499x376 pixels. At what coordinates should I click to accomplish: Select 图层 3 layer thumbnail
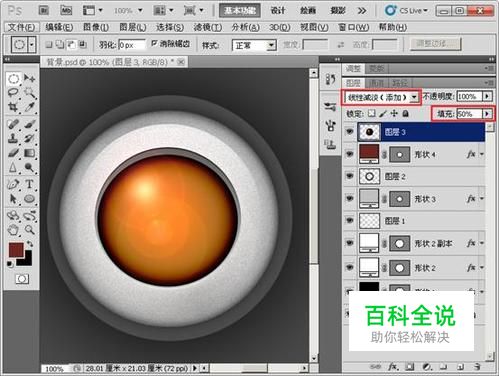(369, 132)
